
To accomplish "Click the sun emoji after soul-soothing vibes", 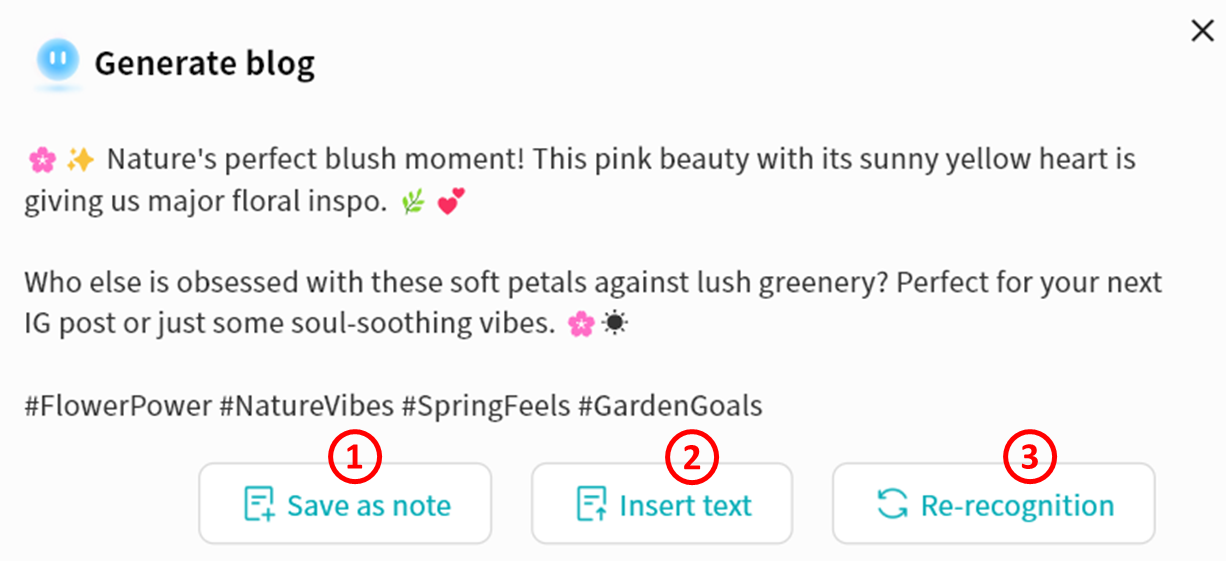I will pyautogui.click(x=614, y=326).
